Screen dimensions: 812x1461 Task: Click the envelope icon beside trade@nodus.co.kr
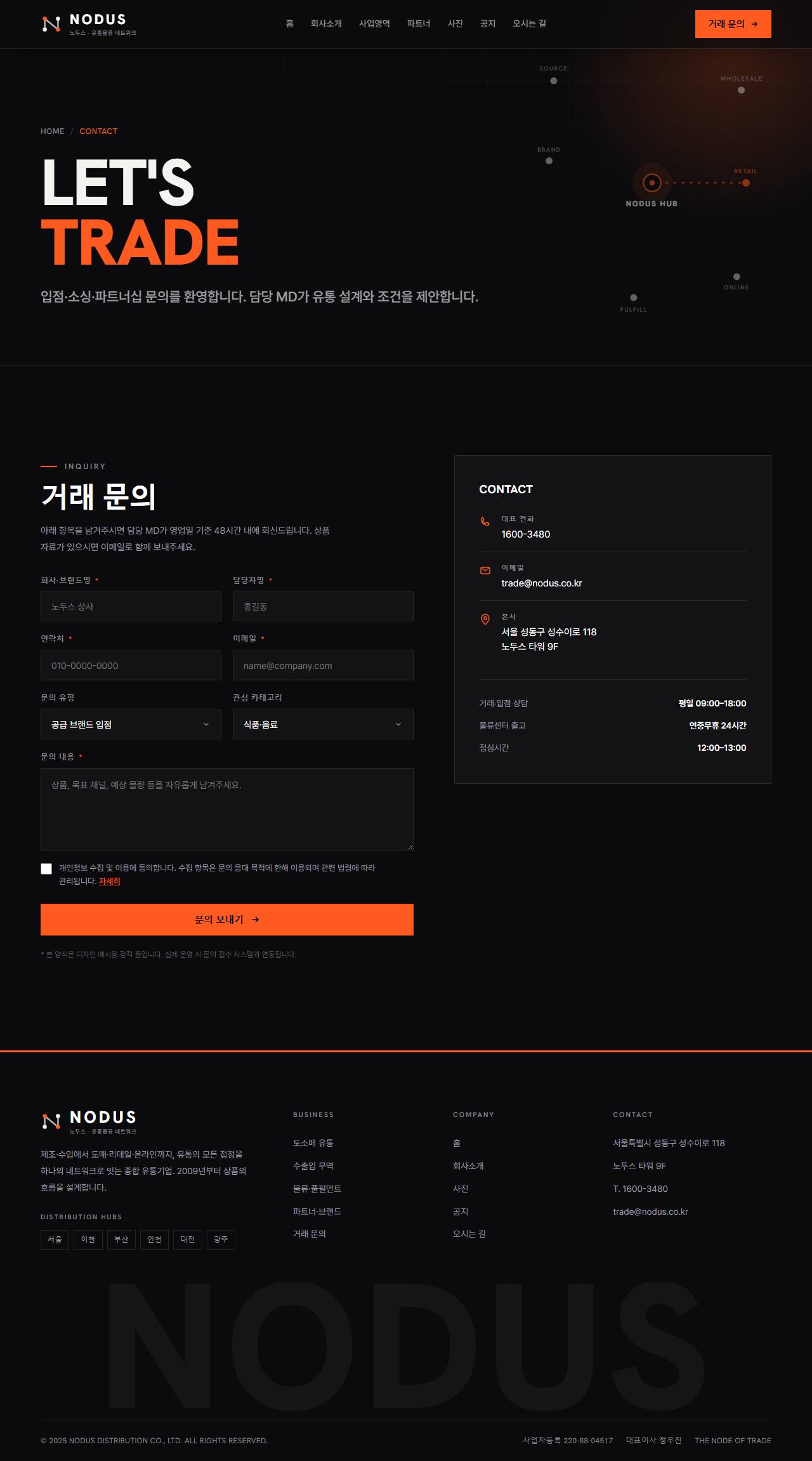click(485, 571)
